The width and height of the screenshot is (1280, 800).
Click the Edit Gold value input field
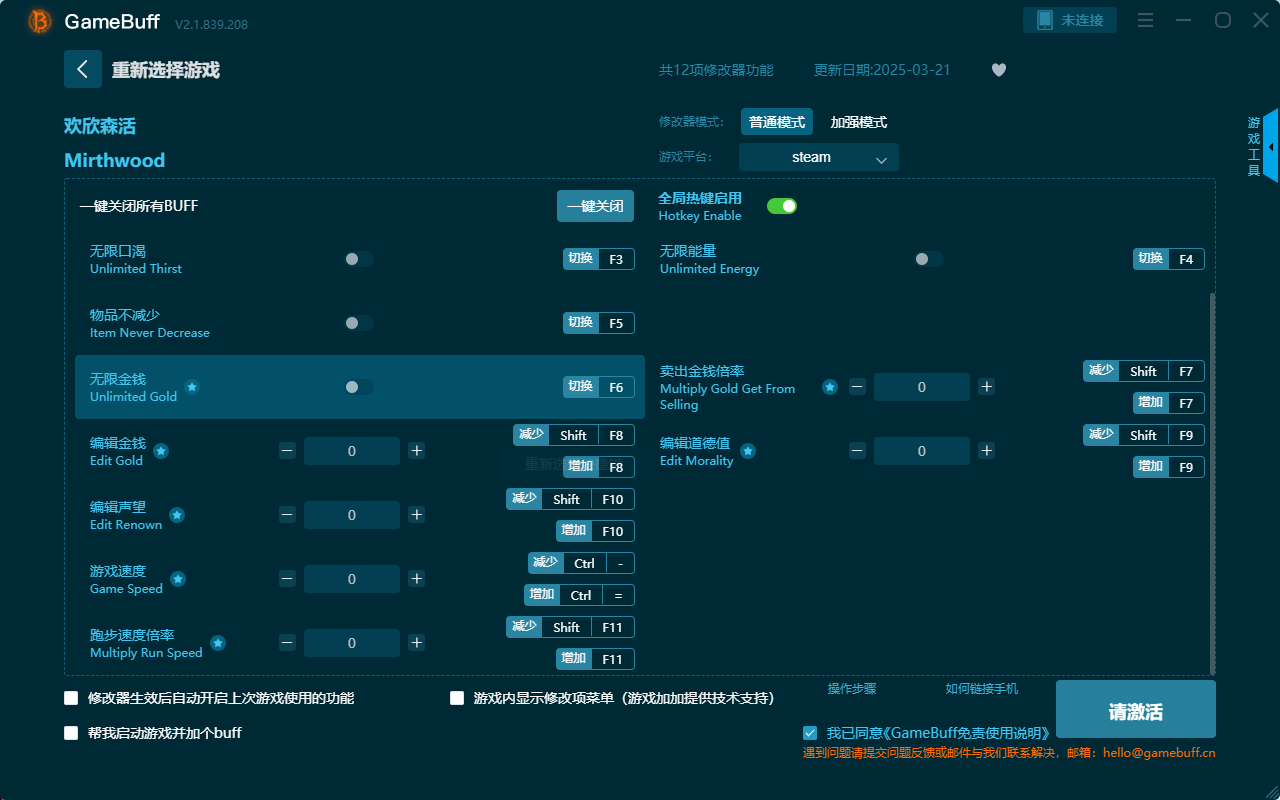[352, 451]
